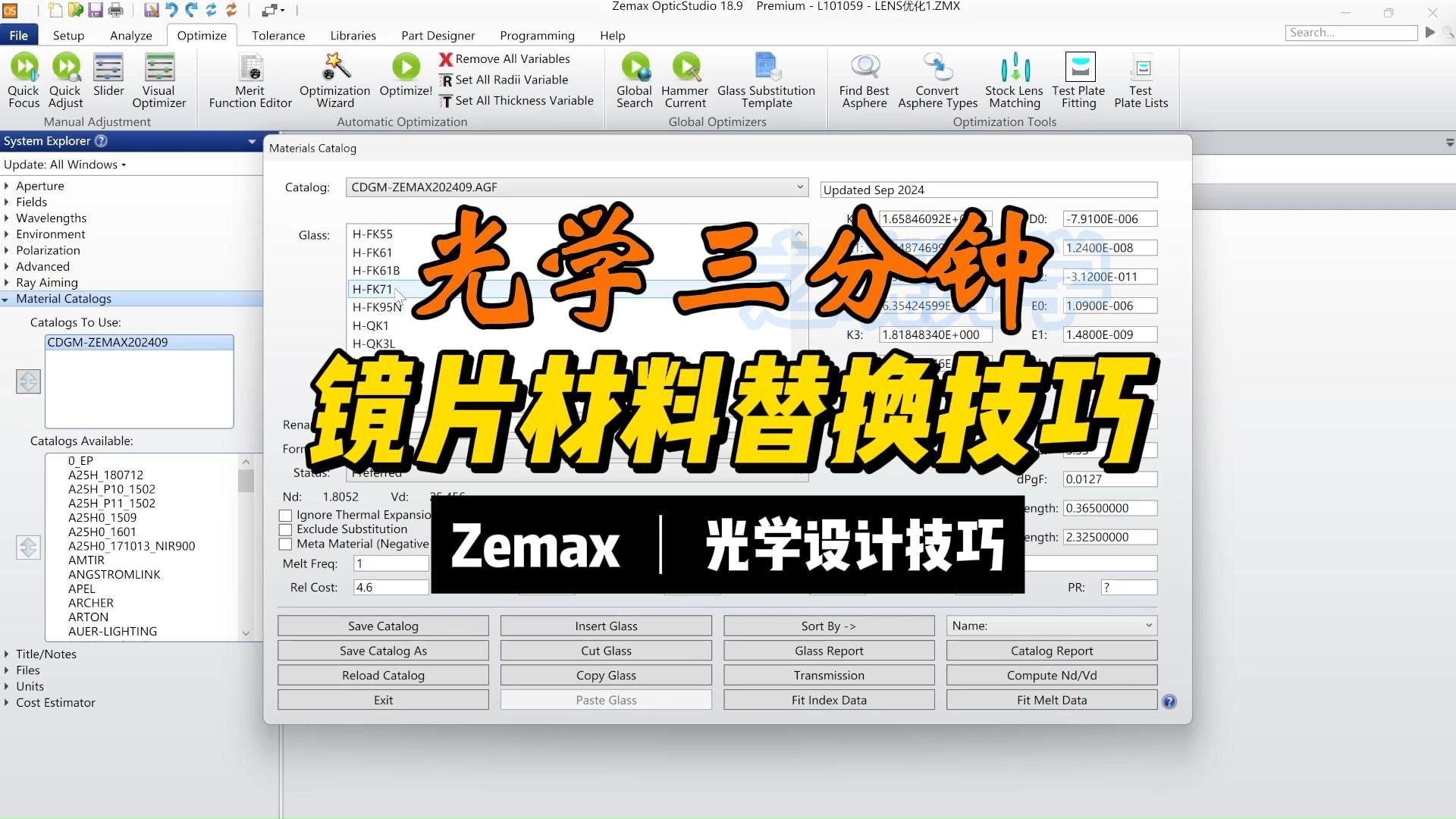The height and width of the screenshot is (819, 1456).
Task: Open the Name sorting dropdown
Action: point(1149,625)
